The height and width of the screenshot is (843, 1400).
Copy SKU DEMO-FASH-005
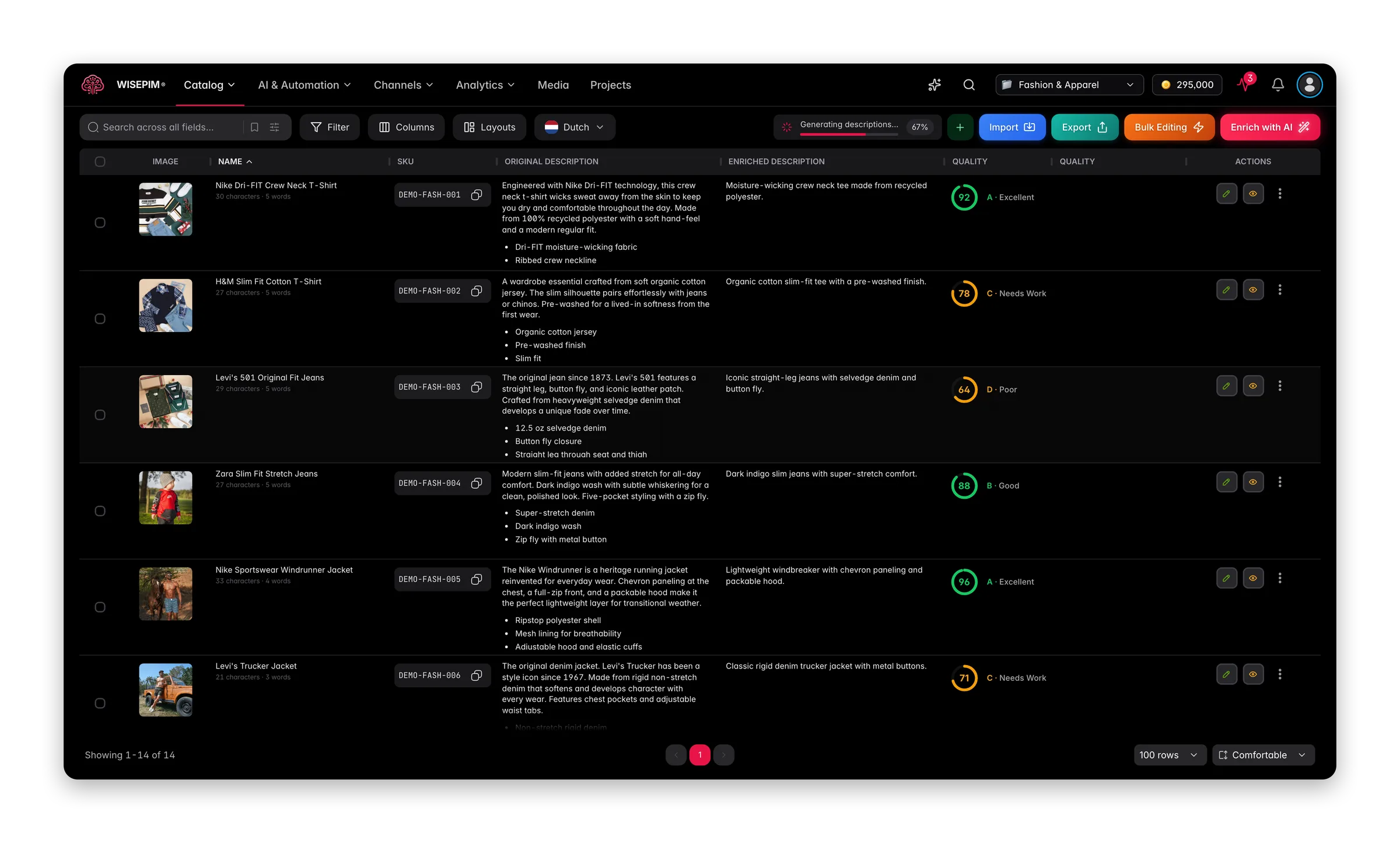click(477, 579)
